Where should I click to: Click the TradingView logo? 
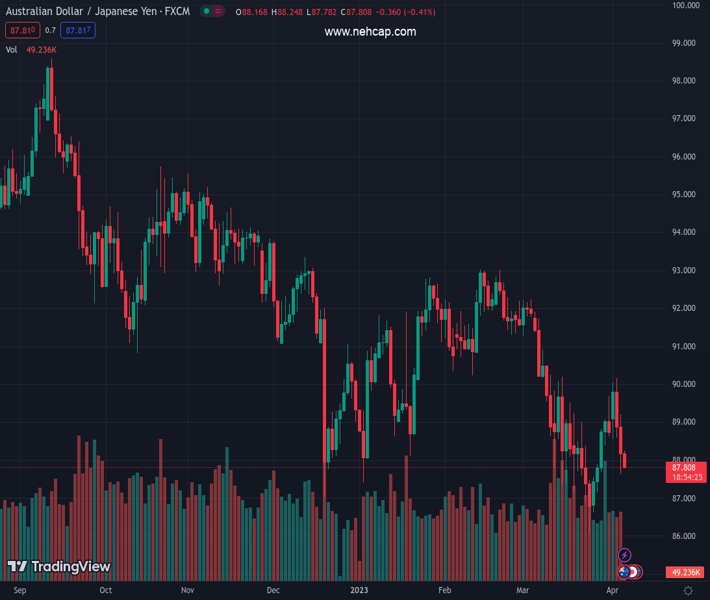pos(59,567)
